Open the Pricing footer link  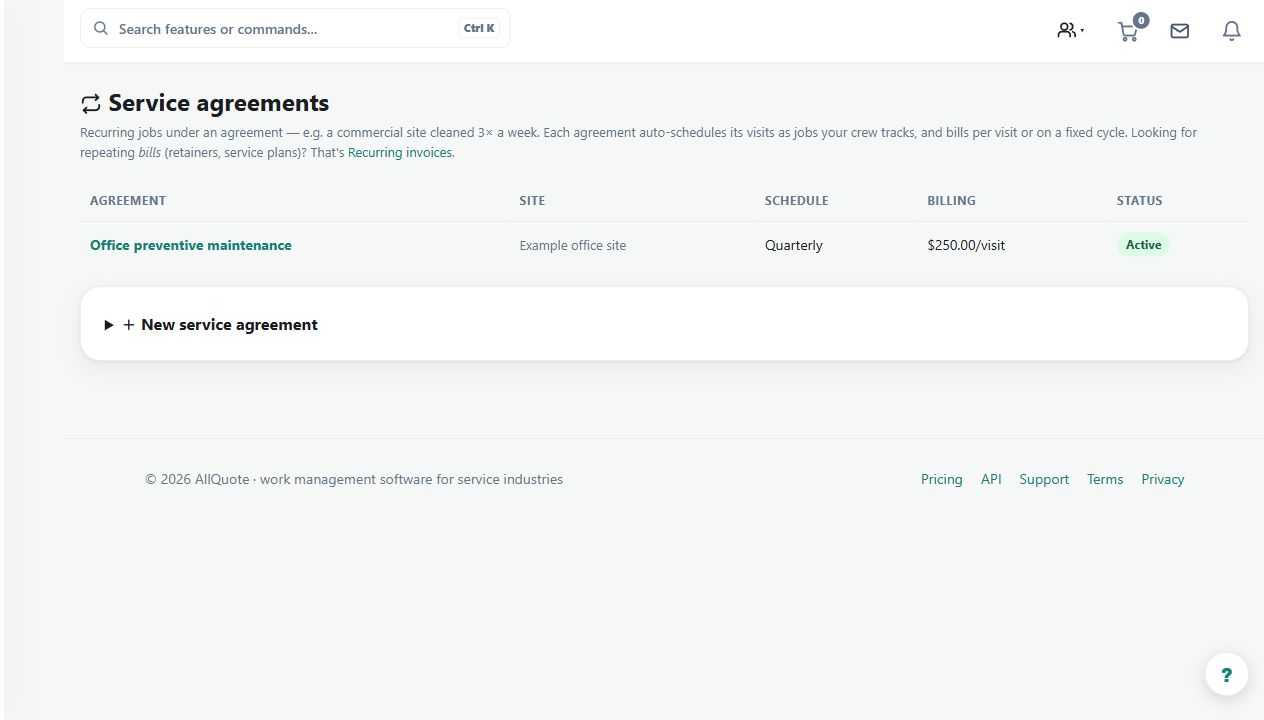(942, 479)
